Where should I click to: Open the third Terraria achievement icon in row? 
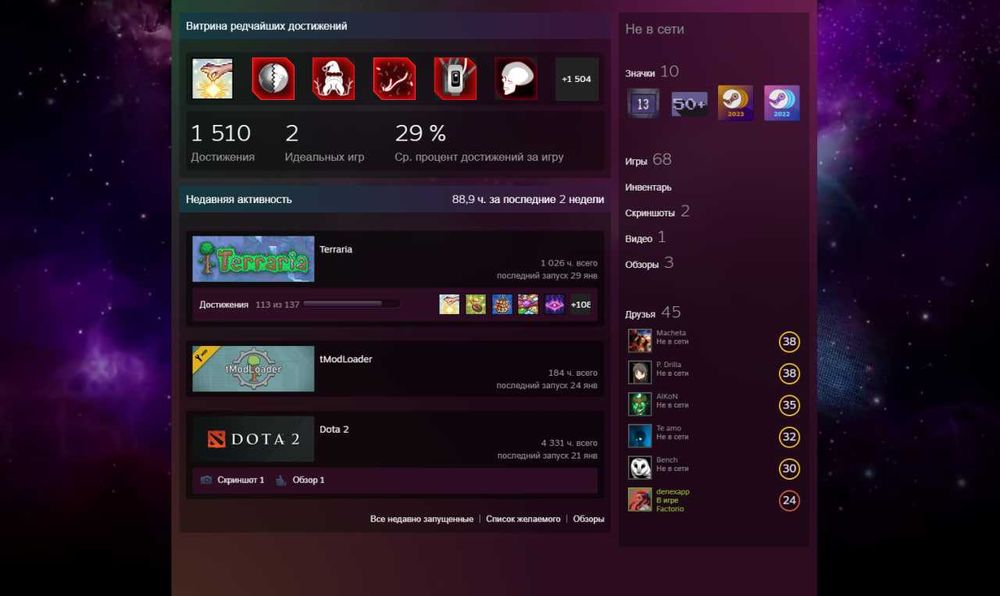click(502, 305)
